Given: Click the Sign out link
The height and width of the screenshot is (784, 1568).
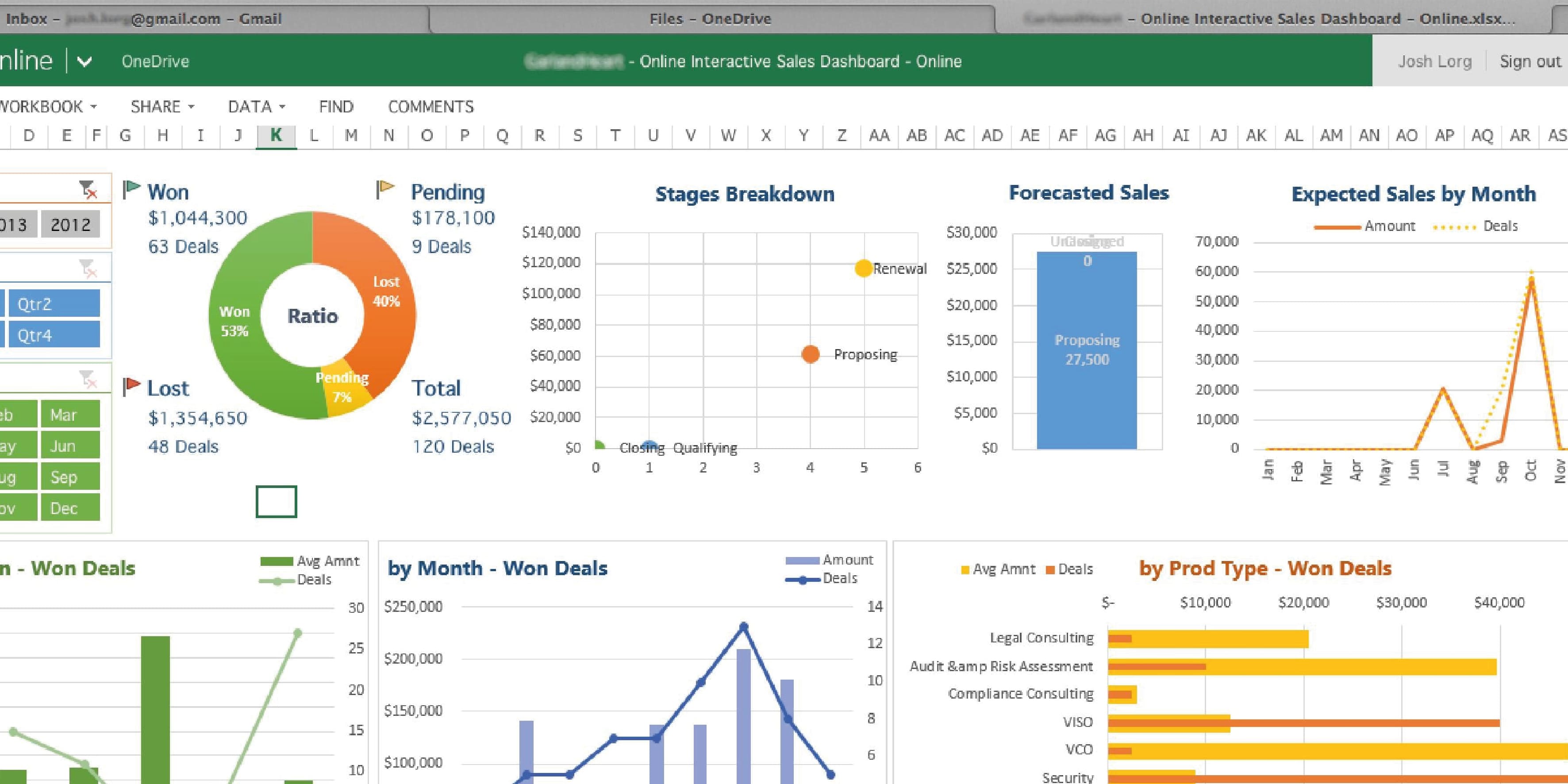Looking at the screenshot, I should [x=1530, y=61].
